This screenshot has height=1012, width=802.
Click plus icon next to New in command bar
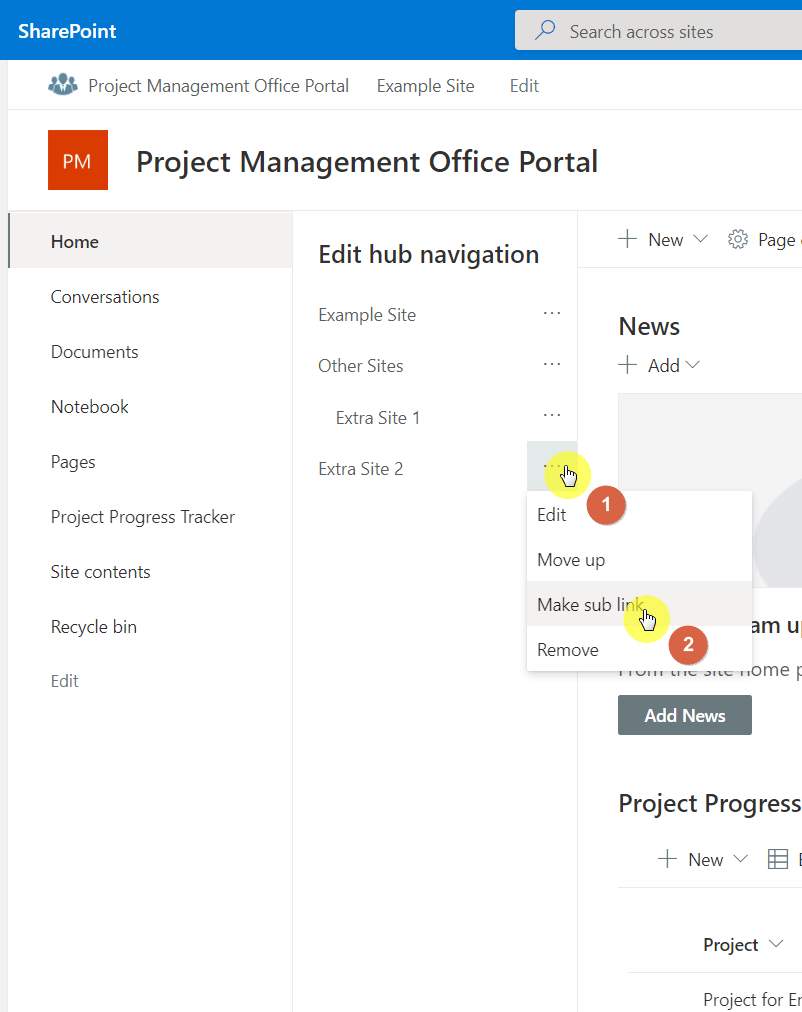(627, 239)
